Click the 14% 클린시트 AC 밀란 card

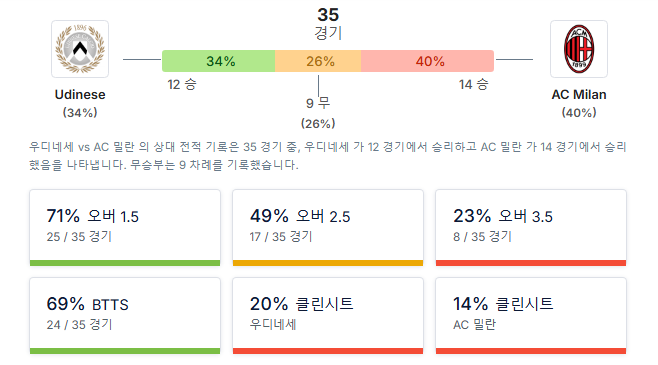(x=531, y=315)
